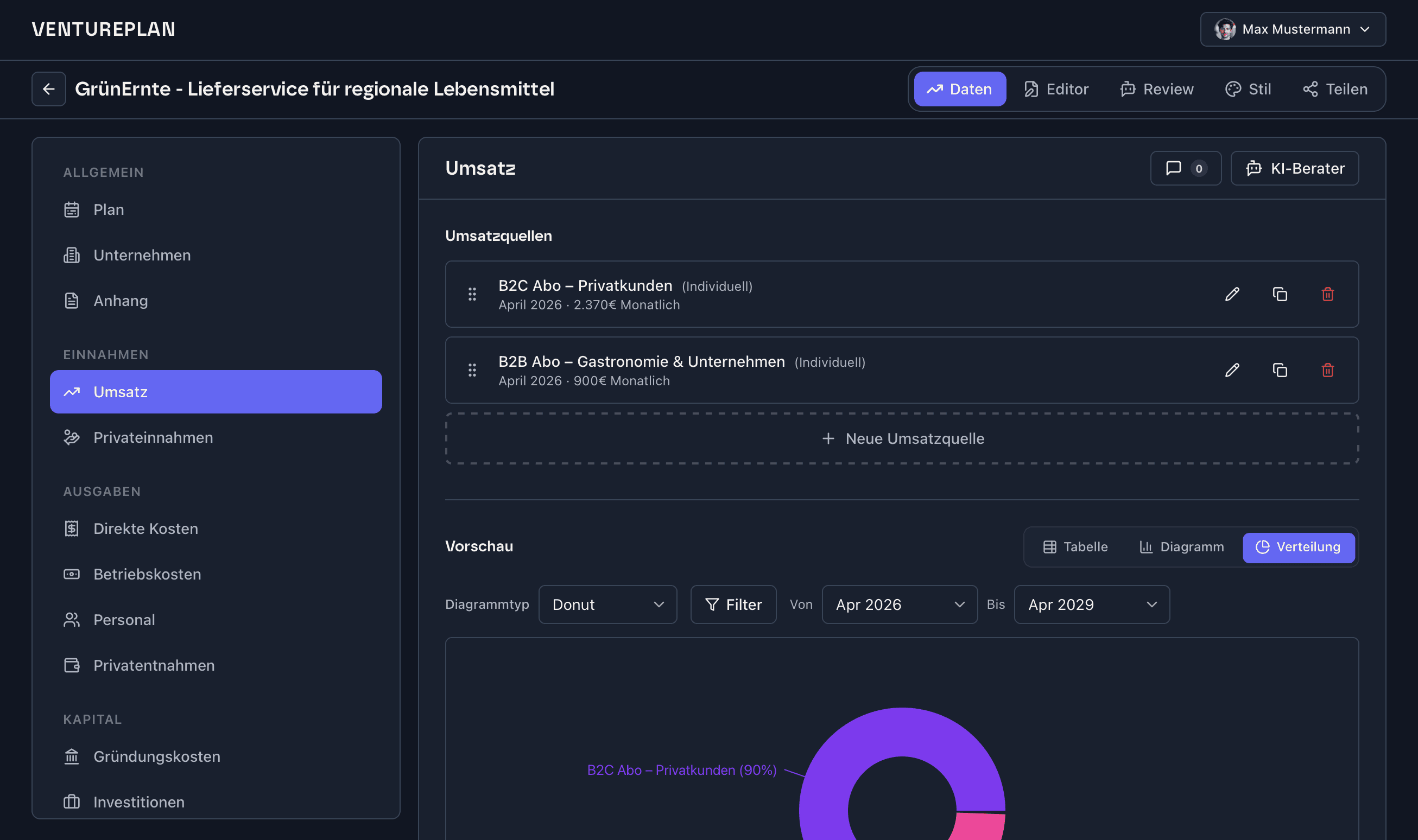Click the B2C Abo – Privatkunden (90%) chart label
Screen dimensions: 1418x840
coord(682,771)
